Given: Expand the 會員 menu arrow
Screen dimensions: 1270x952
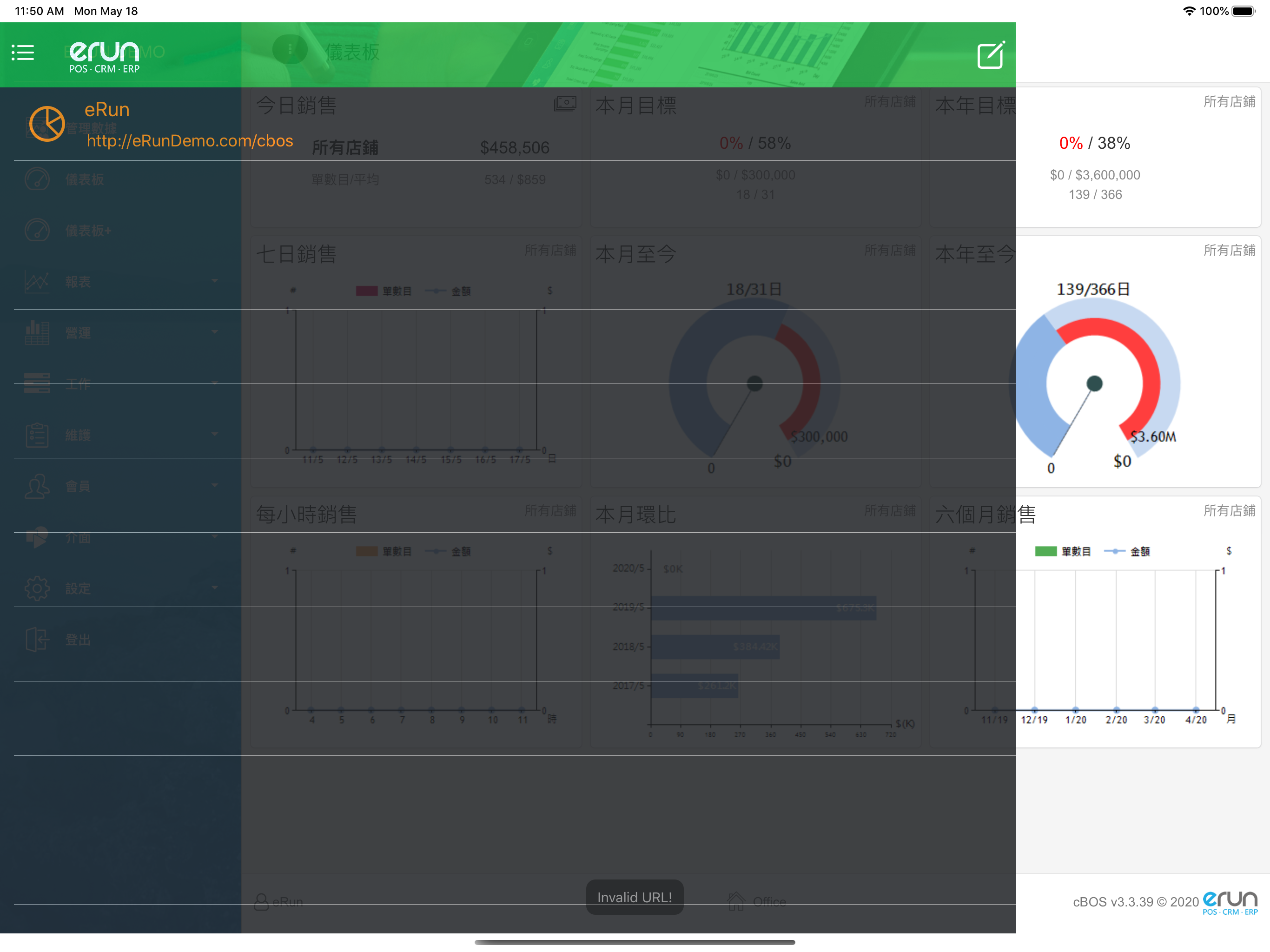Looking at the screenshot, I should pyautogui.click(x=215, y=485).
